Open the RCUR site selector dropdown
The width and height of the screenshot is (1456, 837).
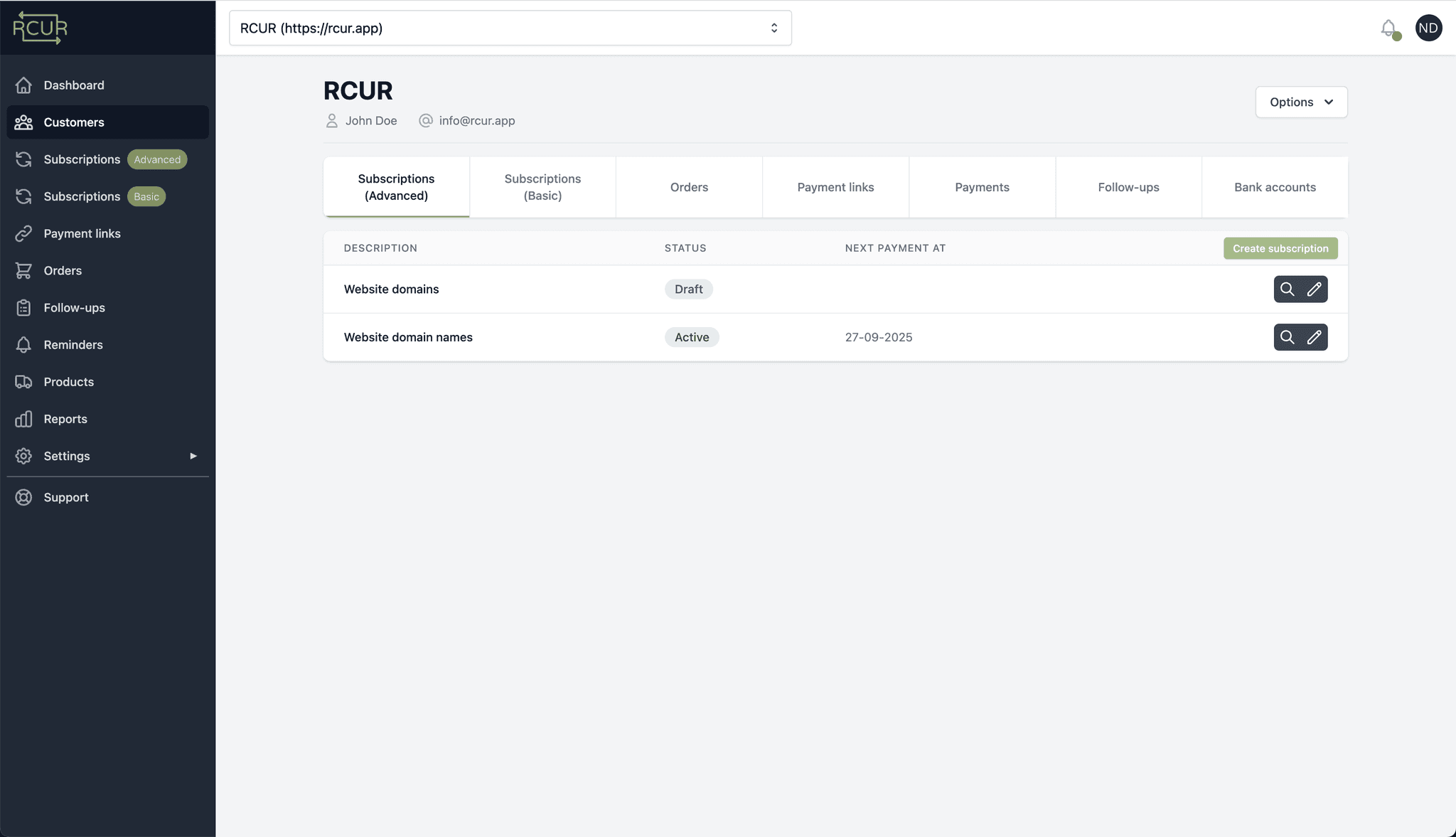[509, 28]
